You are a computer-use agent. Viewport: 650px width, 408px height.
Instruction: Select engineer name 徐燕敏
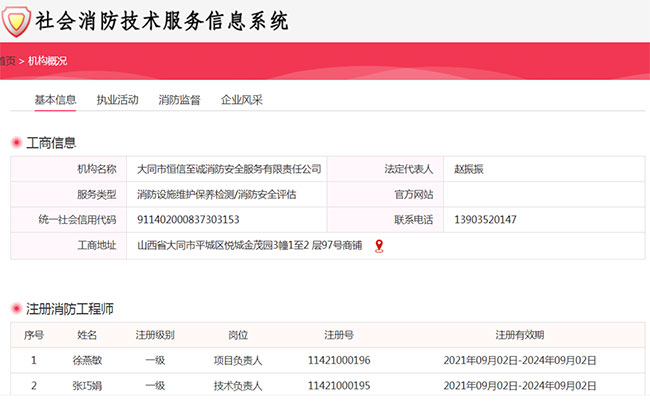[x=87, y=360]
